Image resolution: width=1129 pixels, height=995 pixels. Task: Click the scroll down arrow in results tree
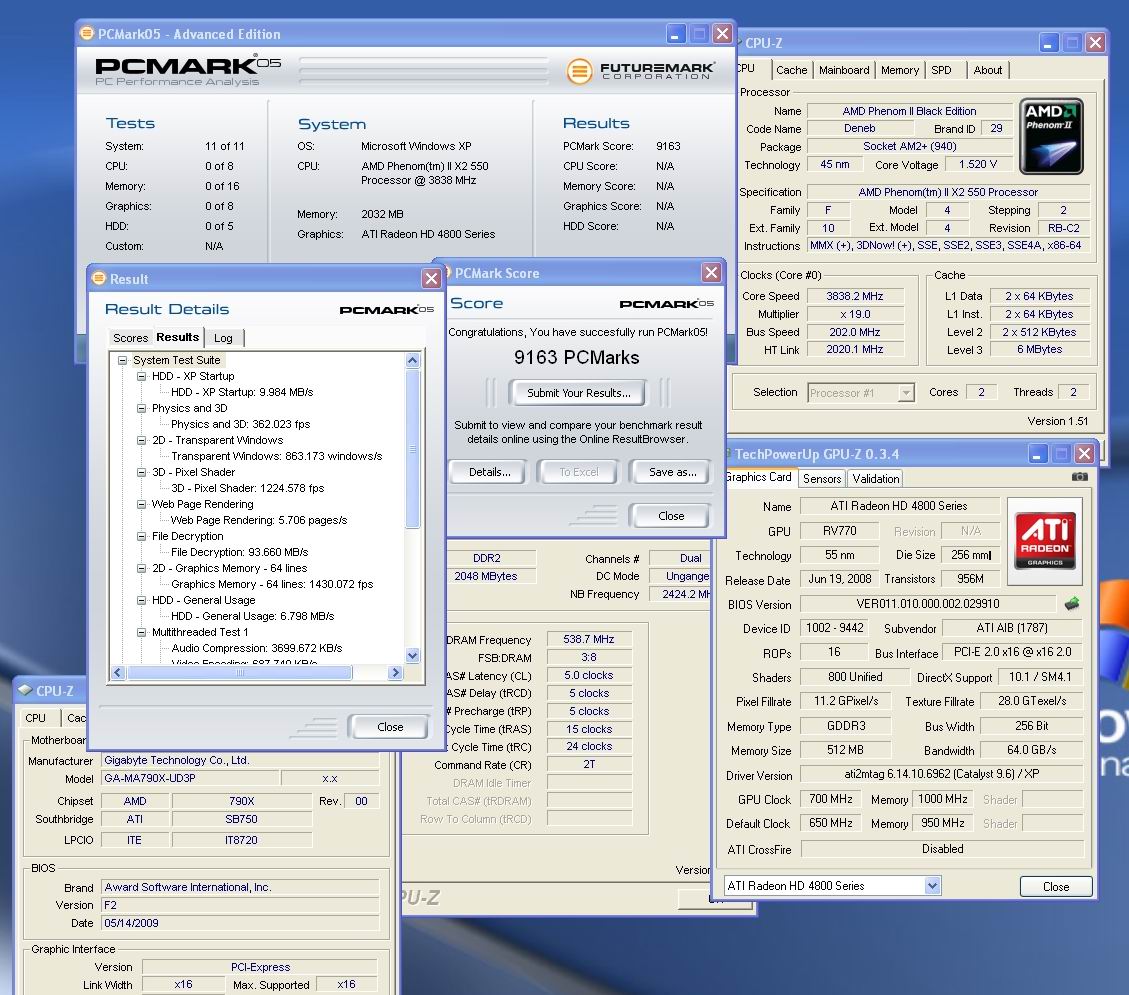click(x=413, y=655)
